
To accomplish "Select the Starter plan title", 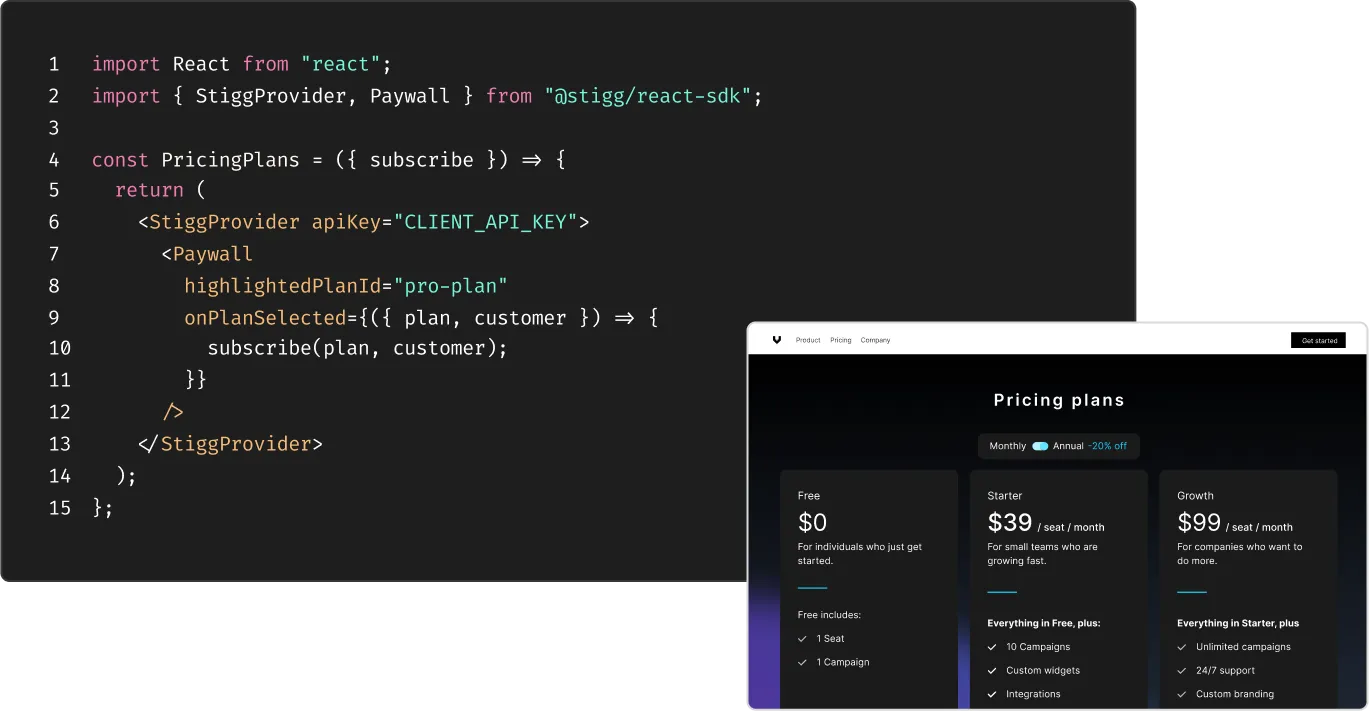I will (x=1005, y=496).
